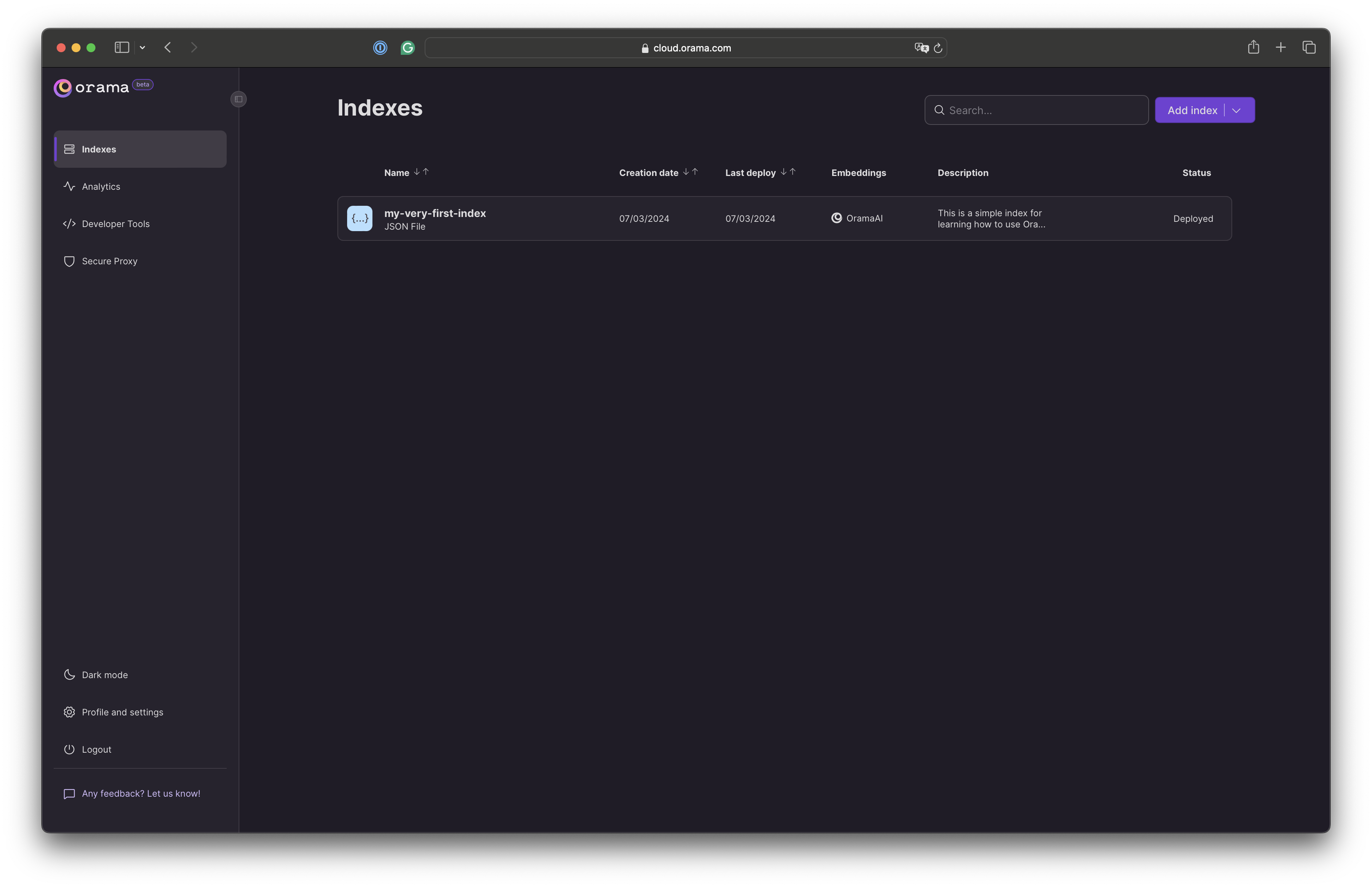Open the Safari Share button

coord(1253,47)
